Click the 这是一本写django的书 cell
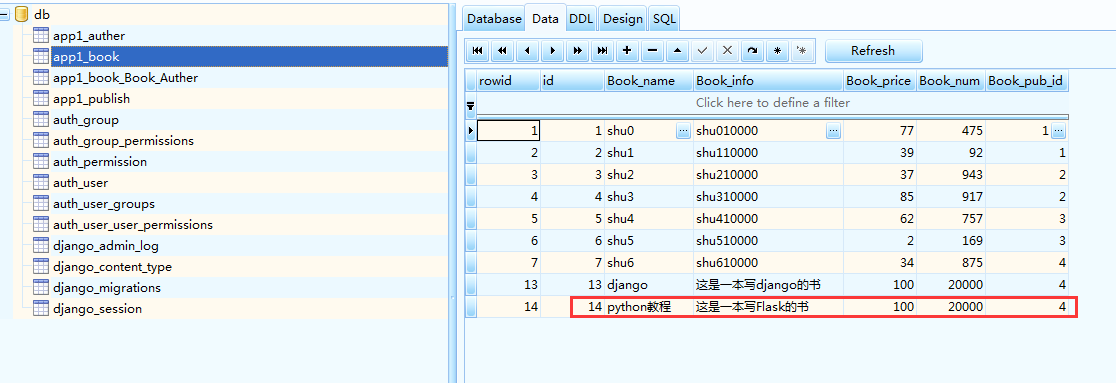1116x383 pixels. tap(769, 285)
